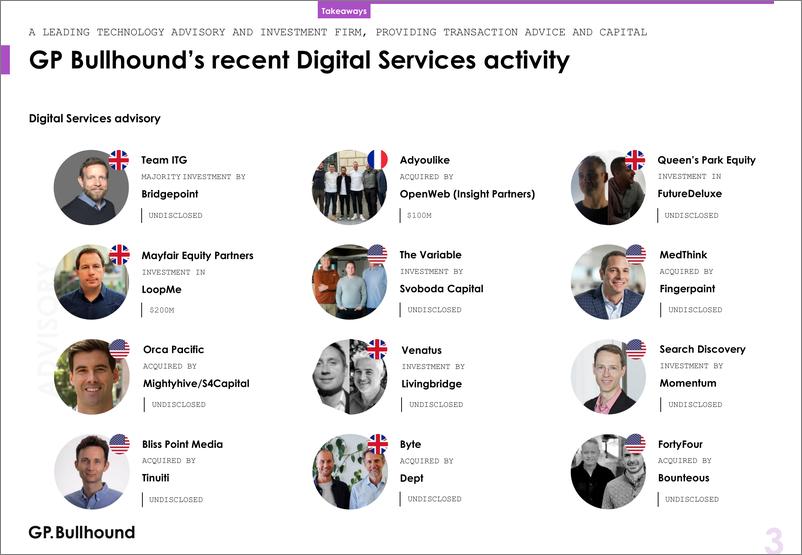Click the 'Bliss Point Media' name
The image size is (802, 555).
tap(183, 444)
